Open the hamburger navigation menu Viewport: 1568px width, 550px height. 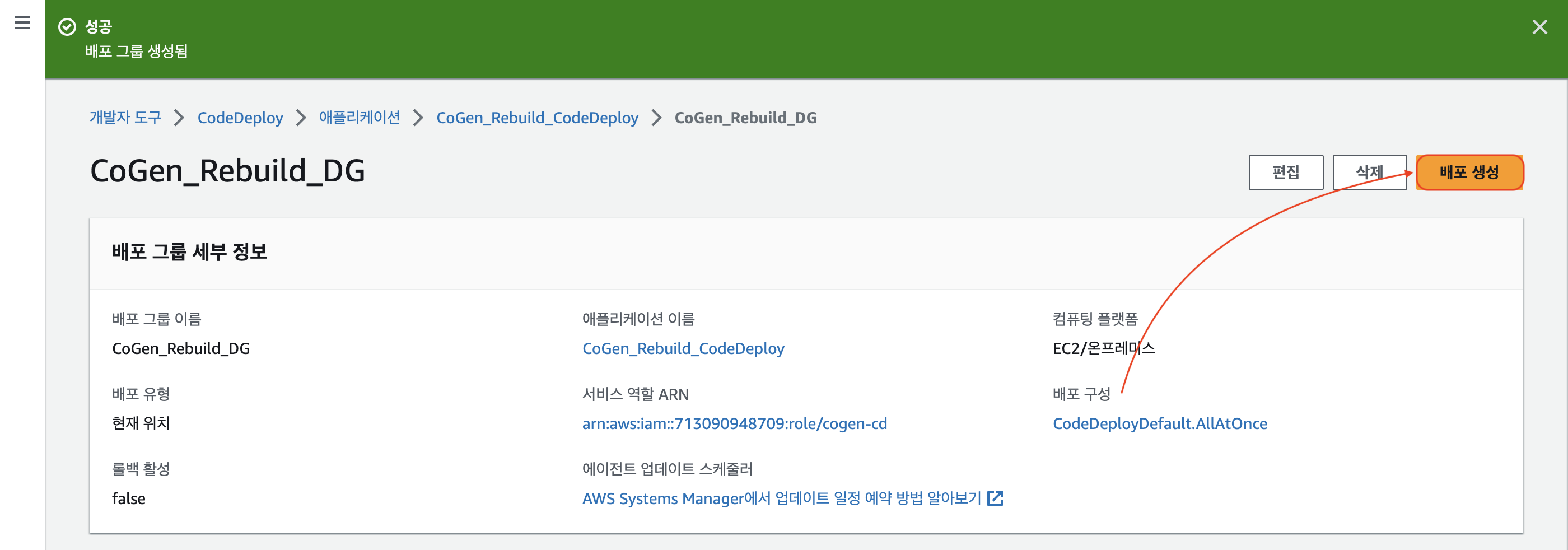tap(22, 23)
